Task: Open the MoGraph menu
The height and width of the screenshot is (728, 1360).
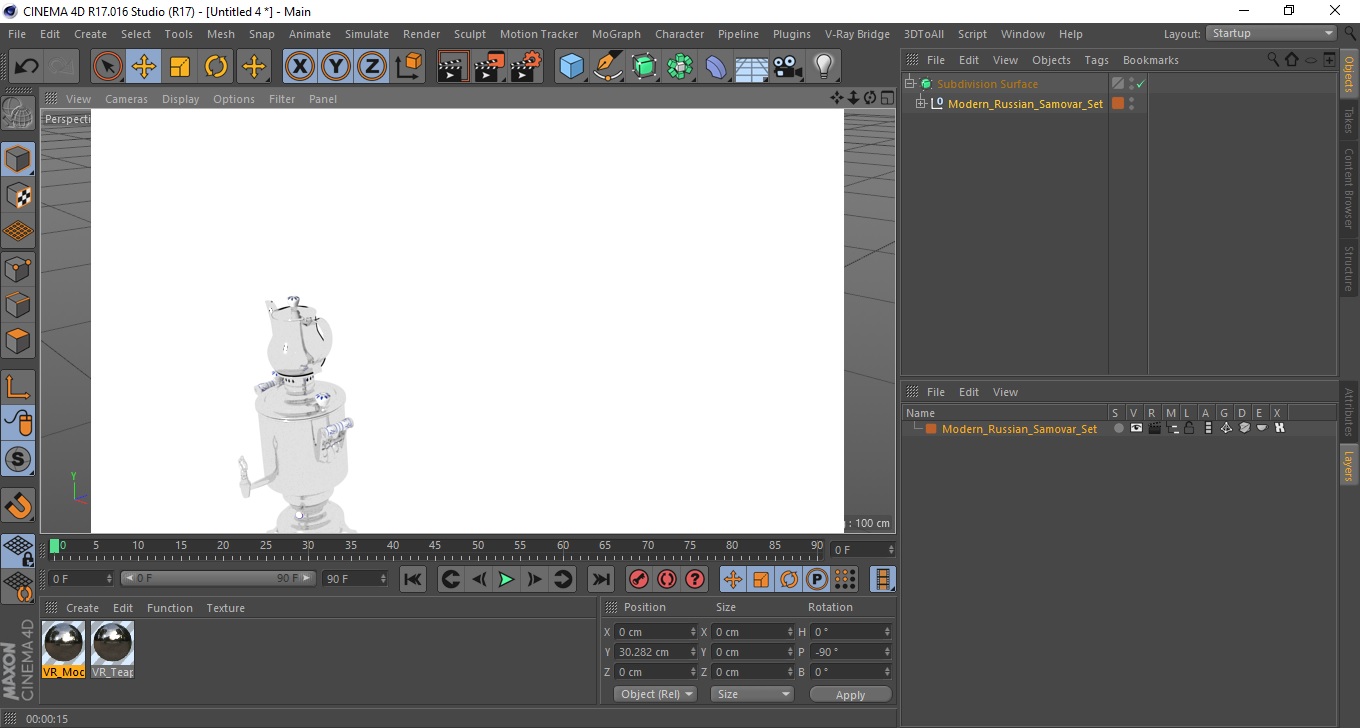Action: click(x=616, y=34)
